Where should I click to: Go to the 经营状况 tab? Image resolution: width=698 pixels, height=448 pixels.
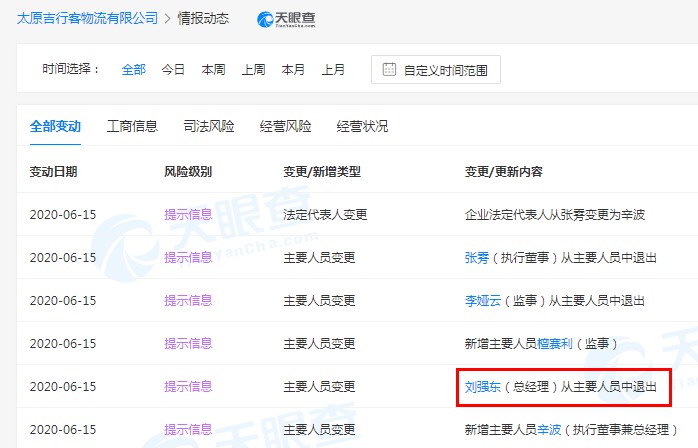coord(362,126)
